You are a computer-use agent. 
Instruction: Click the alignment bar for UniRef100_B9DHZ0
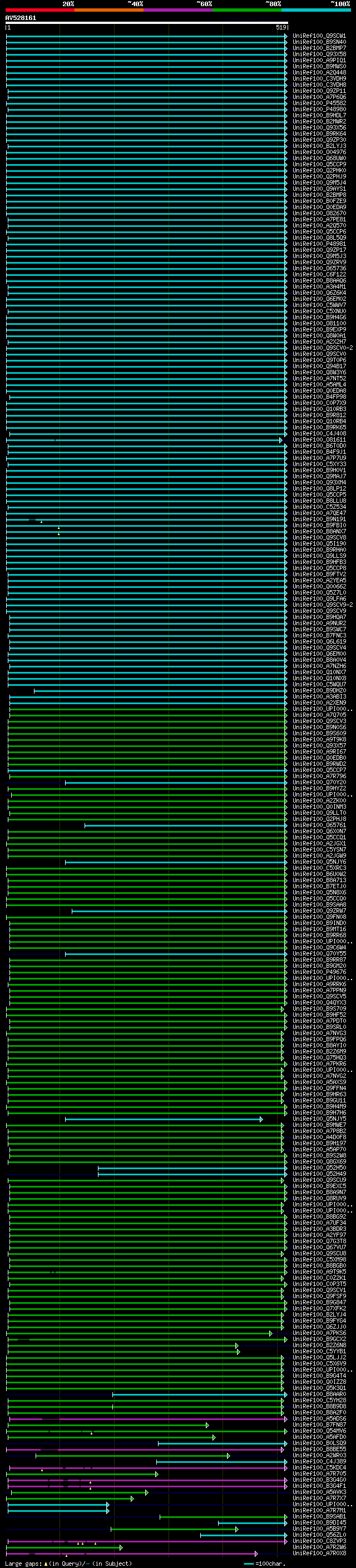(x=161, y=691)
